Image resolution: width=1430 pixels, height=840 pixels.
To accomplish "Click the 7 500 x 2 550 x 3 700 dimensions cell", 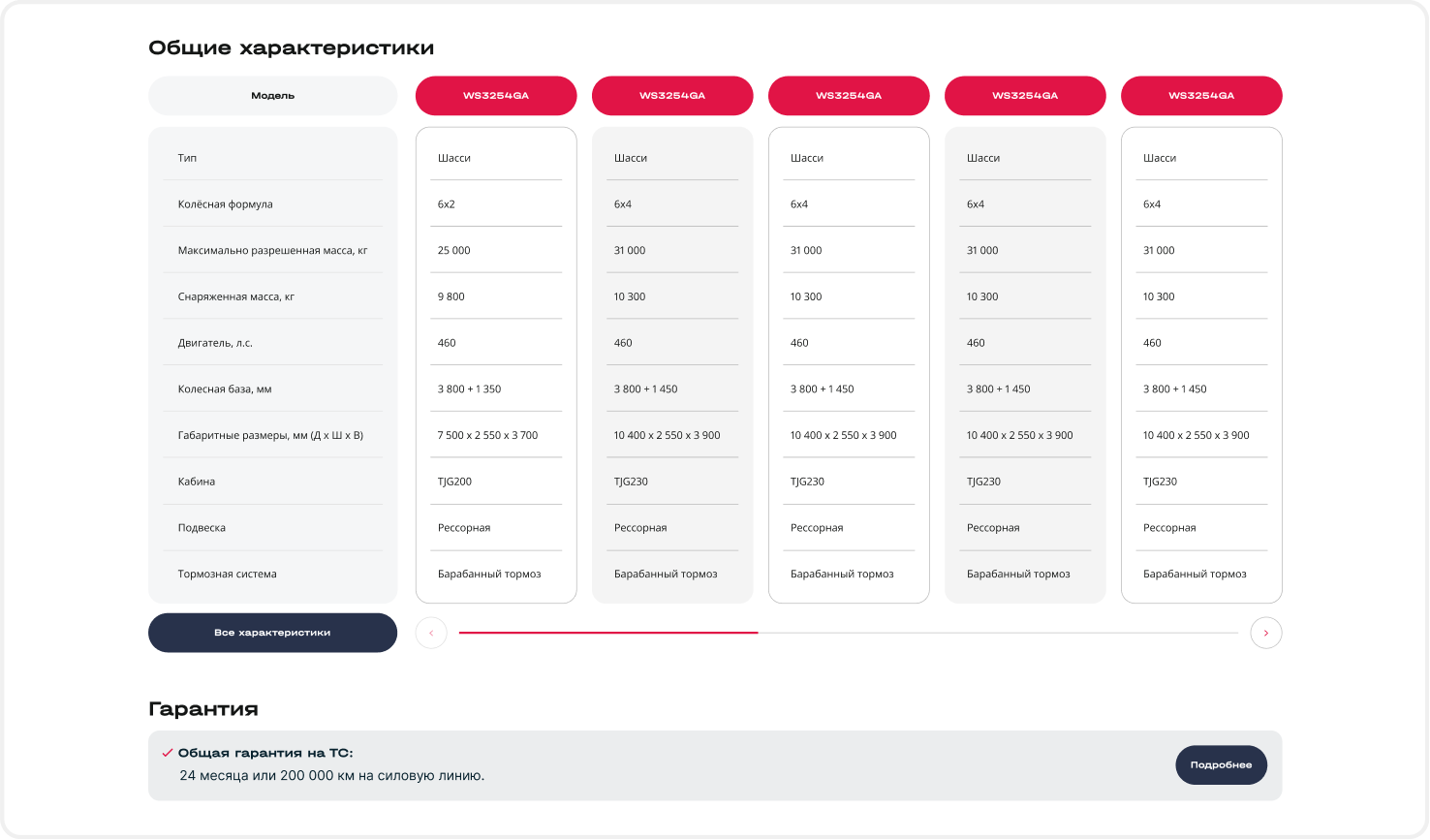I will (487, 435).
